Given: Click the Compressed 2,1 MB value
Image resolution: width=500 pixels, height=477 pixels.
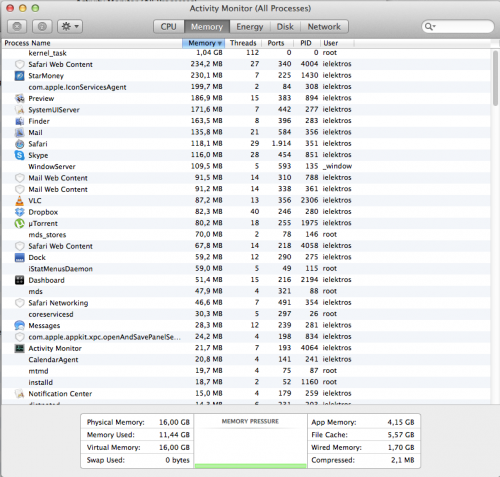Looking at the screenshot, I should click(x=403, y=460).
